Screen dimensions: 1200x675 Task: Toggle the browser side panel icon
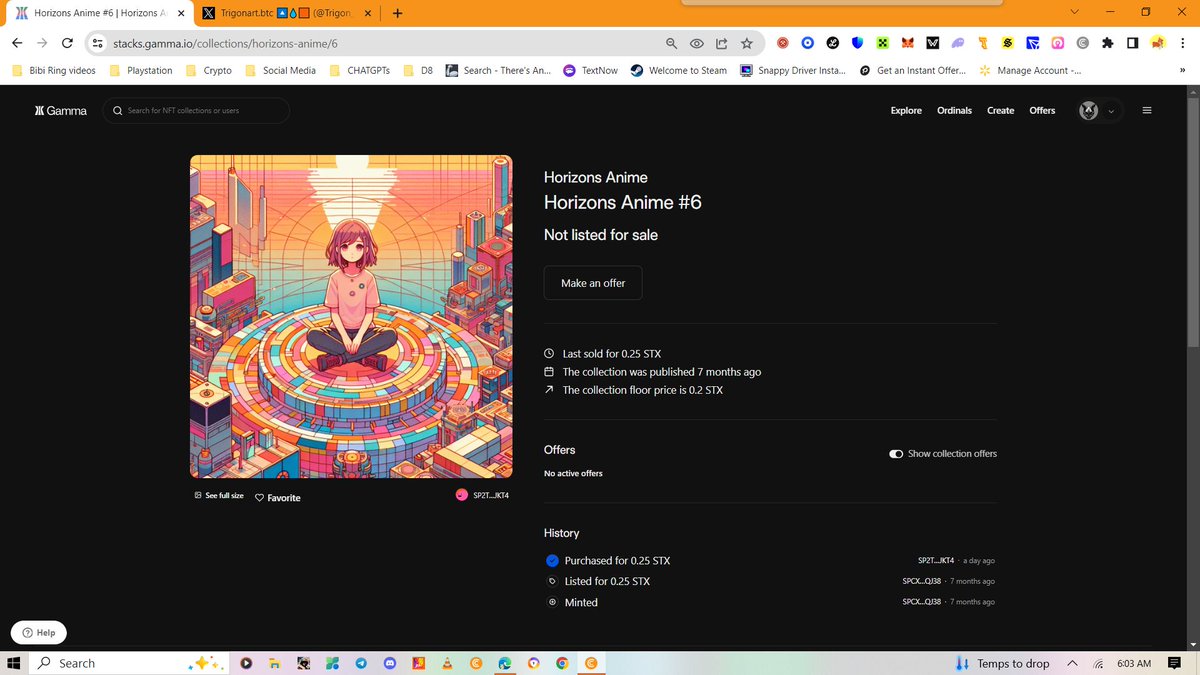(1132, 43)
